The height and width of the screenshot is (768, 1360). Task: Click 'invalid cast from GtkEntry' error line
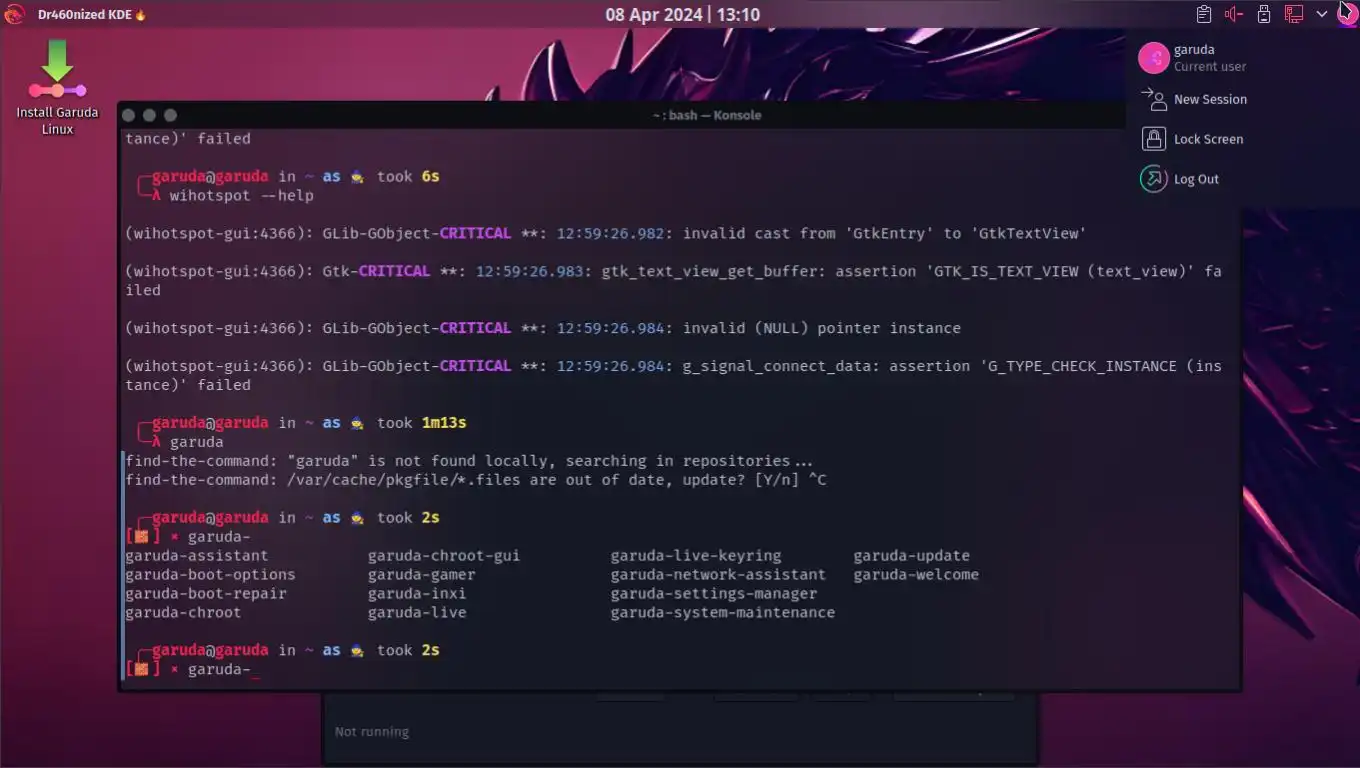point(603,234)
